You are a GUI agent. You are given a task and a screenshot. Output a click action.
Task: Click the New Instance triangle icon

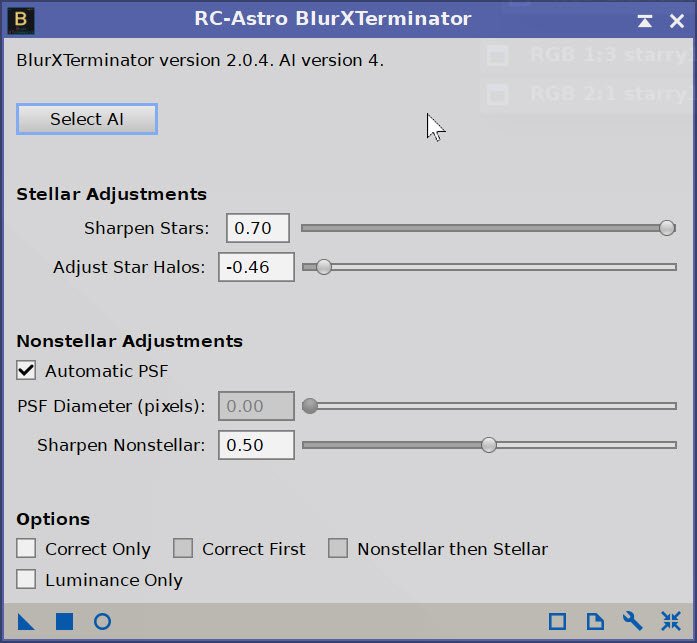[26, 621]
